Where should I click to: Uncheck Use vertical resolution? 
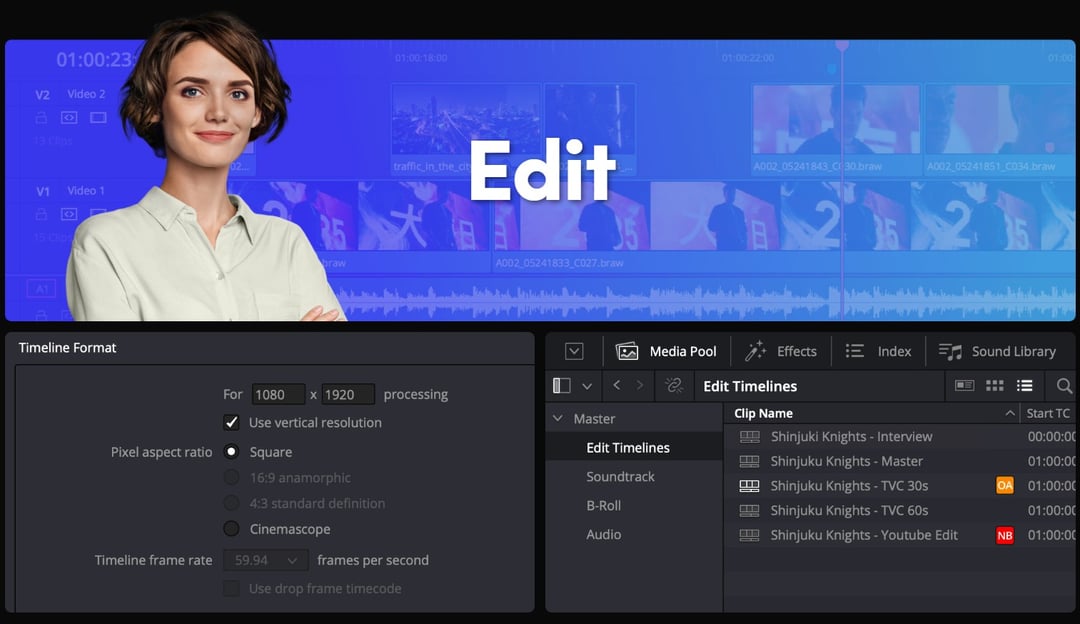[231, 423]
